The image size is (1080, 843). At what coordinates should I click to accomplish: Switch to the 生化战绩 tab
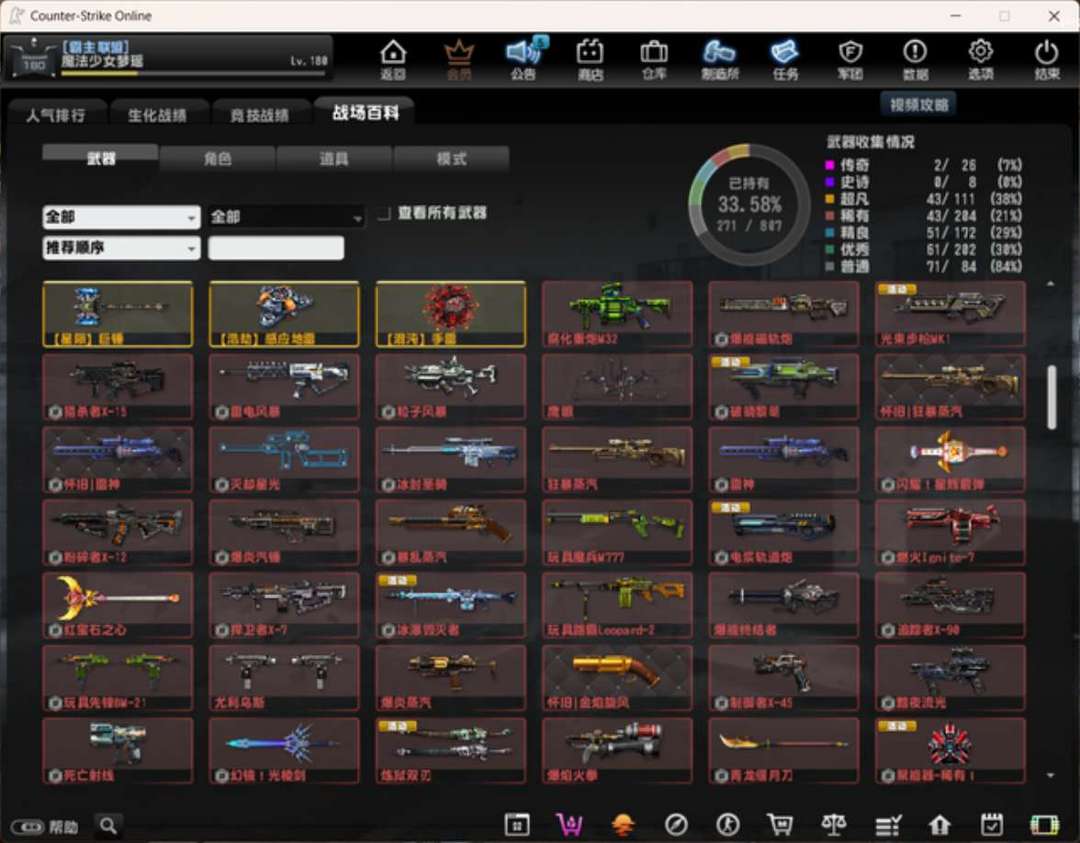coord(157,114)
